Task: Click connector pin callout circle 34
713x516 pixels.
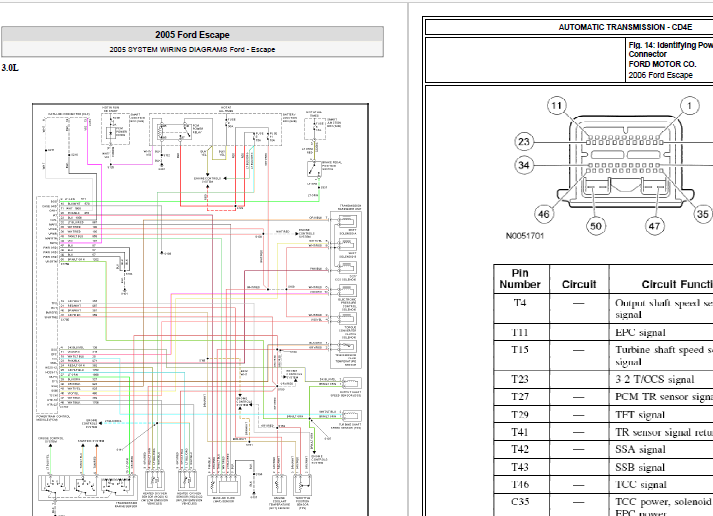Action: point(524,165)
